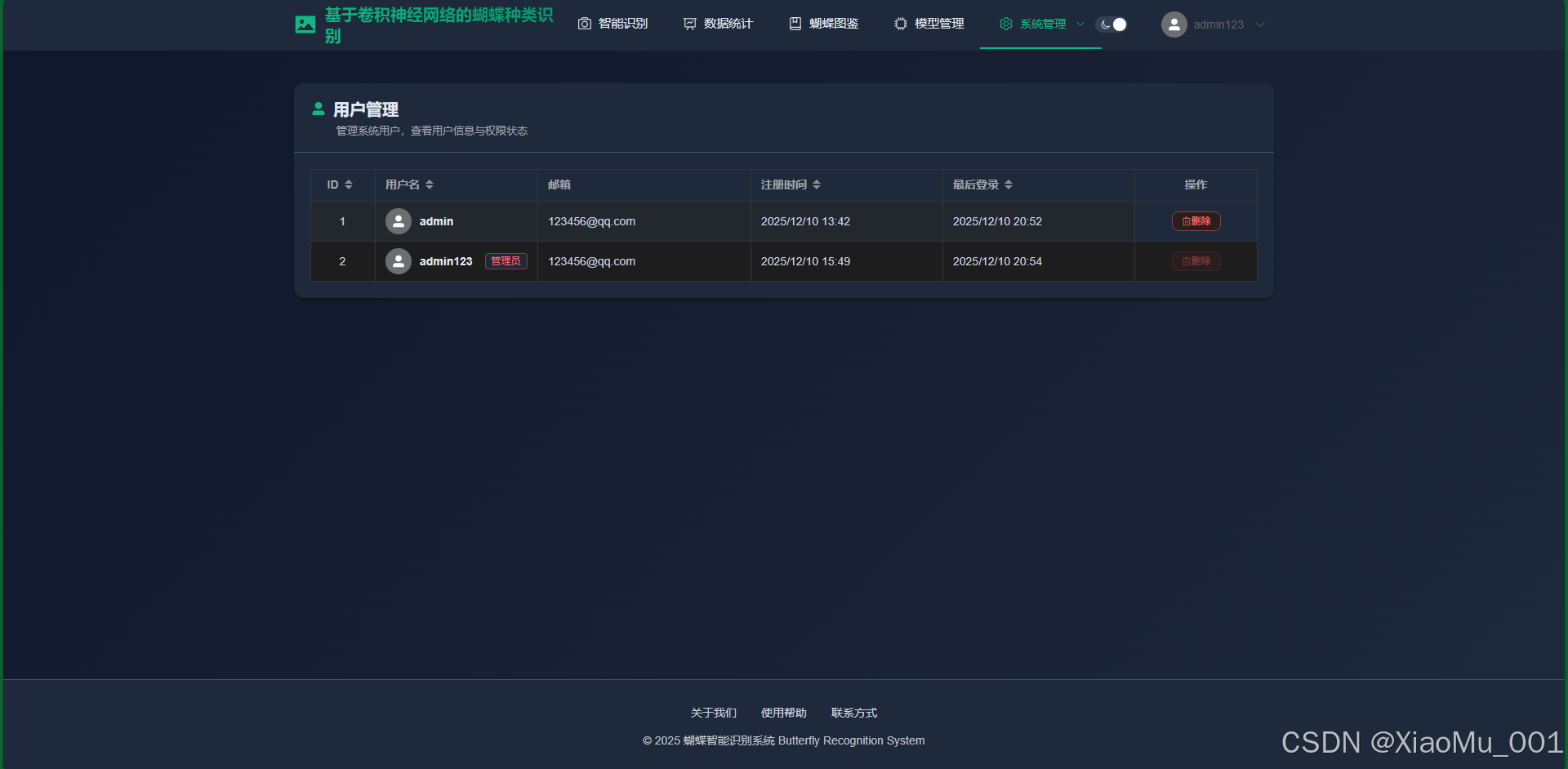Click last login 2025/12/10 20:54

pos(998,261)
